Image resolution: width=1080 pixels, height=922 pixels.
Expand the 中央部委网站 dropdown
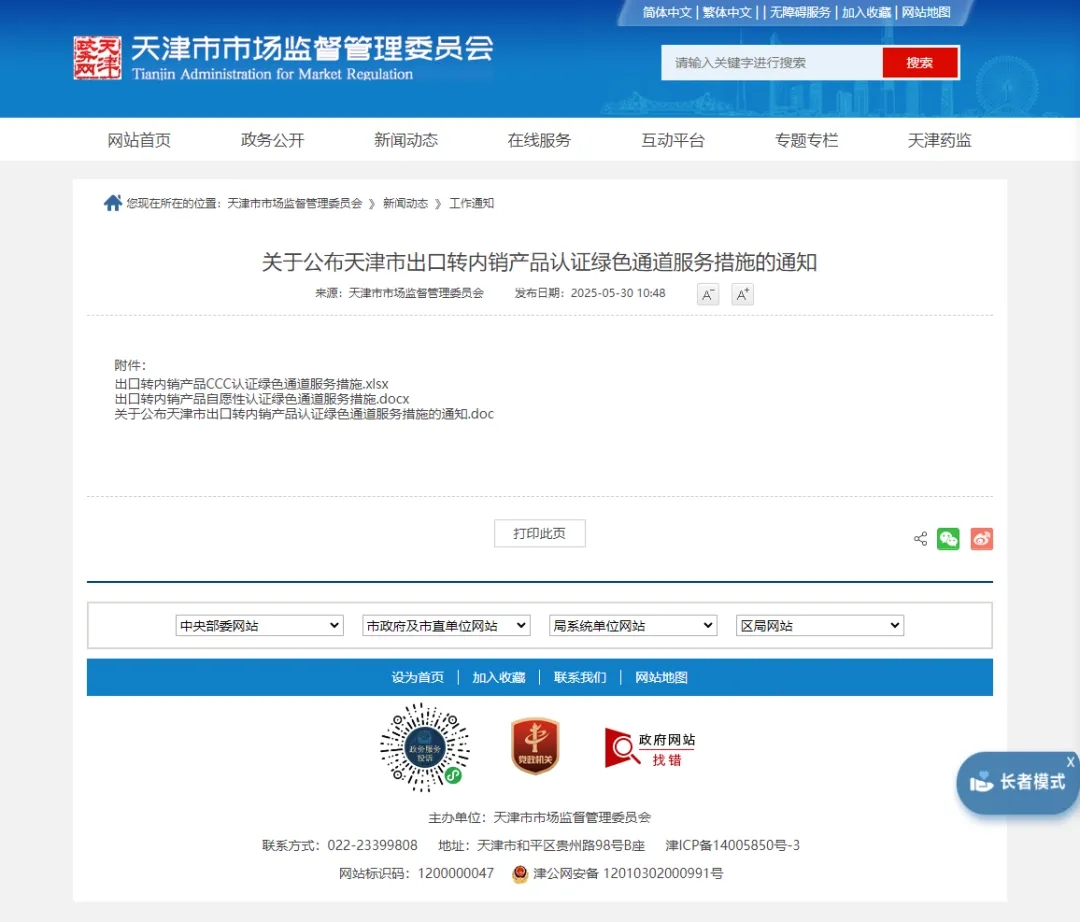tap(259, 626)
